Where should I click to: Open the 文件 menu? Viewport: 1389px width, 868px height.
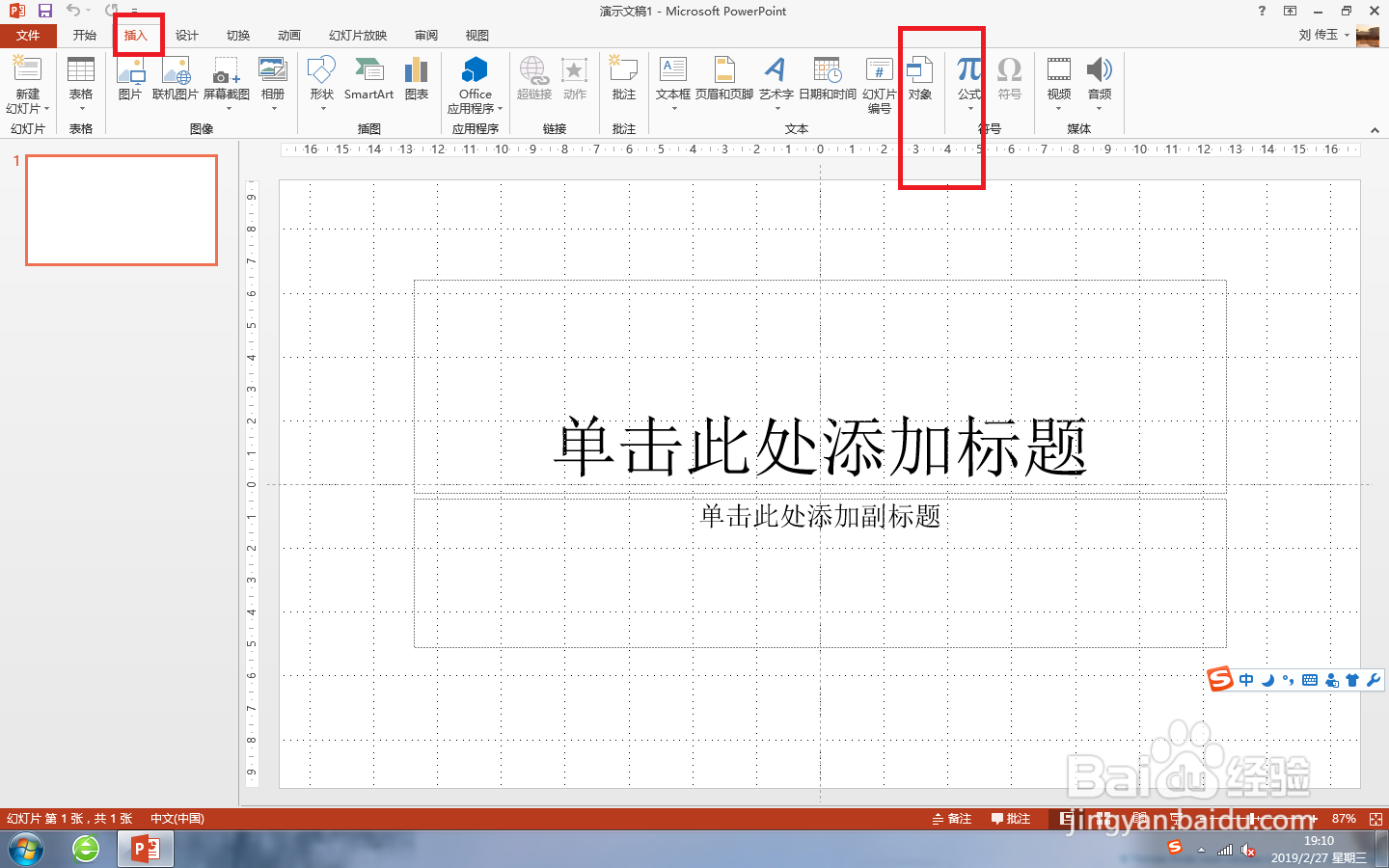pos(29,35)
